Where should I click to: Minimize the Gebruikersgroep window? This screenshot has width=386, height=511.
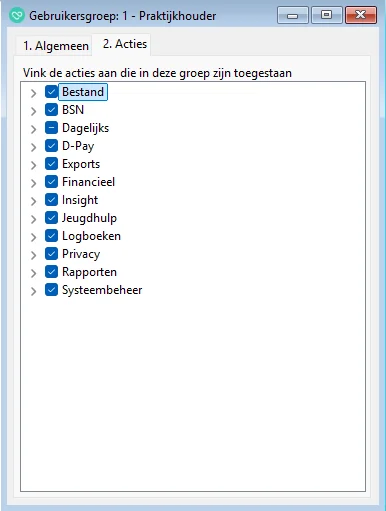[x=293, y=15]
